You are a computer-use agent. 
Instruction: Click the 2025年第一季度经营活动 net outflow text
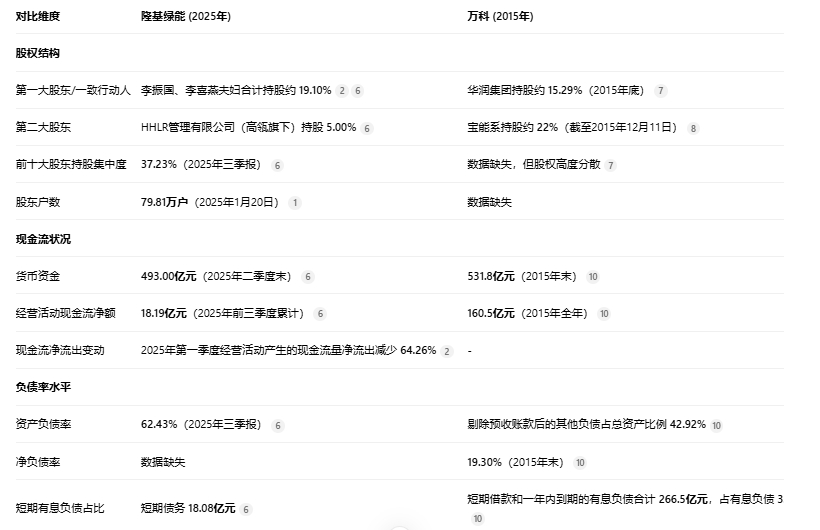pyautogui.click(x=288, y=351)
